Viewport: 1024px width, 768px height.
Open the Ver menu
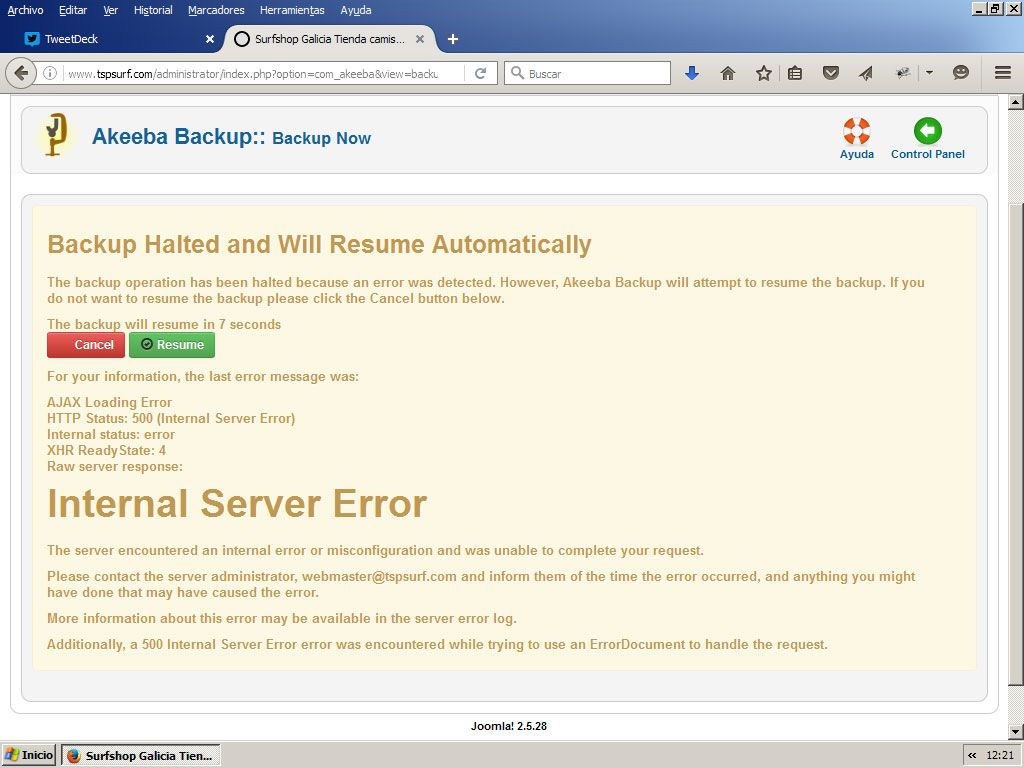point(110,10)
